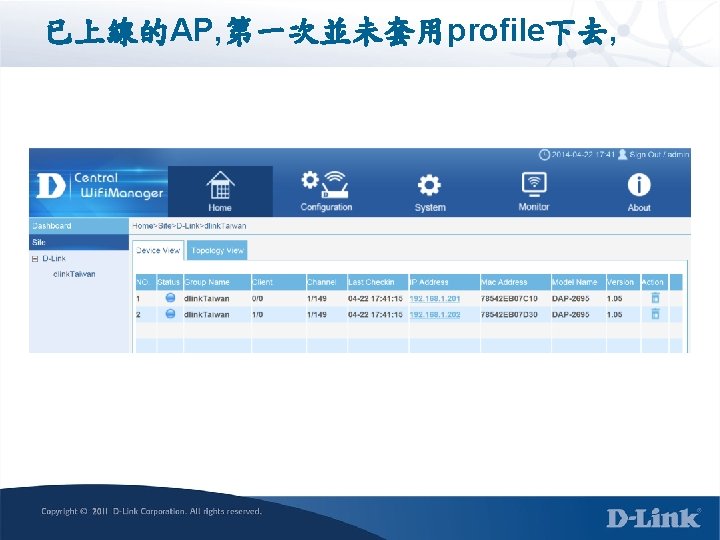Image resolution: width=720 pixels, height=540 pixels.
Task: Click the D-Link Central WiFiManager logo
Action: pos(100,186)
